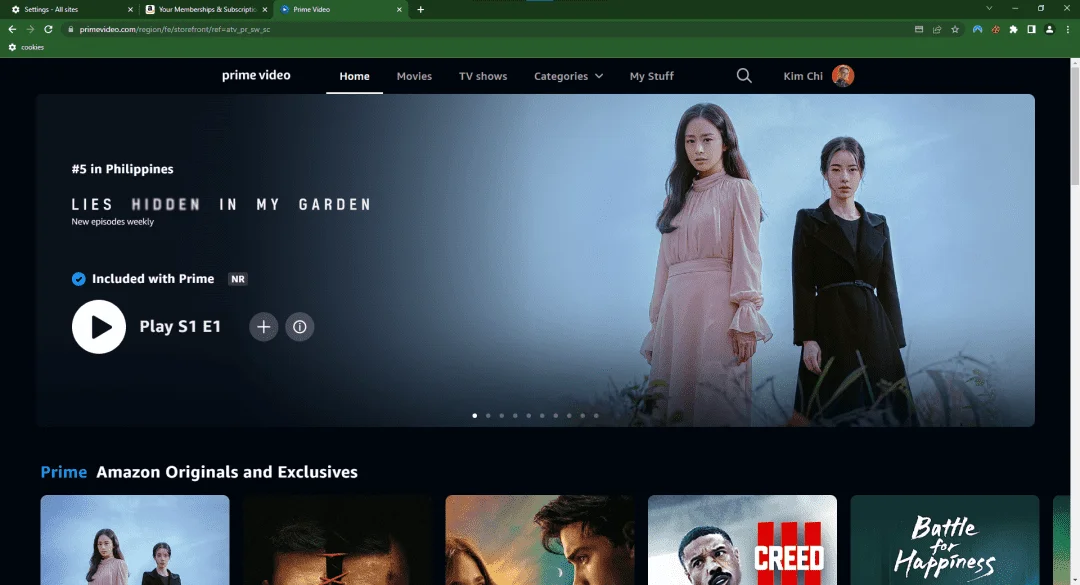Click the padlock site information icon

[70, 30]
